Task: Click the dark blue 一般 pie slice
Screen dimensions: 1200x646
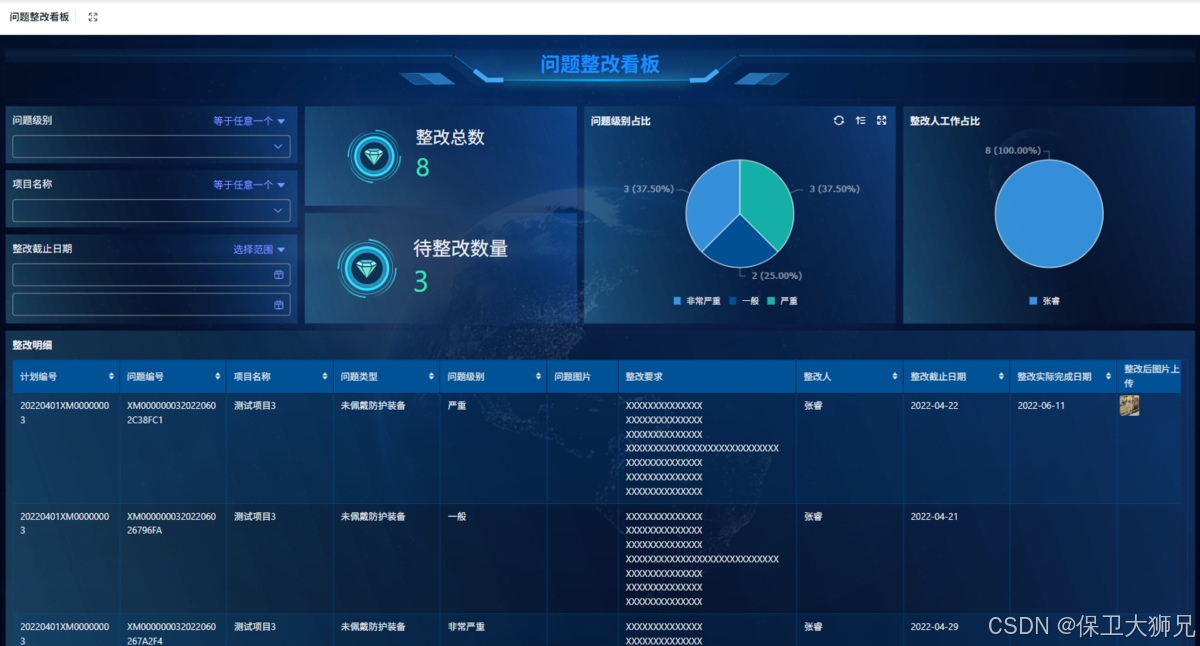Action: pos(738,243)
